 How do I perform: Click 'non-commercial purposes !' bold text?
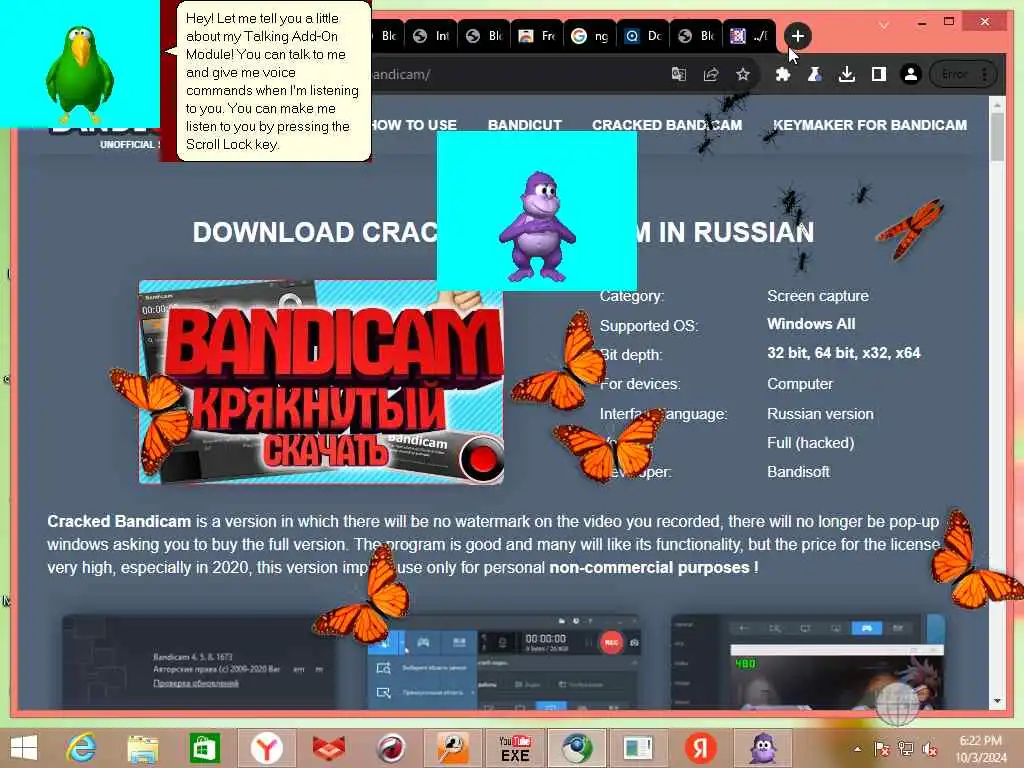(654, 568)
